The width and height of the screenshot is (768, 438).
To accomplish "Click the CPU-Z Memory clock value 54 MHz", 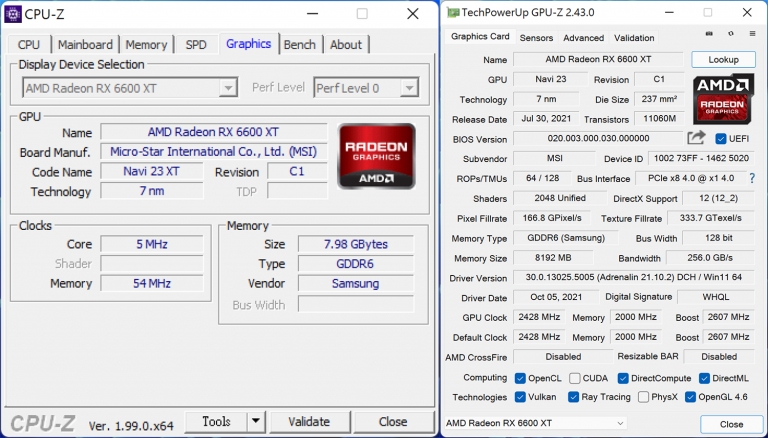I will [x=152, y=283].
